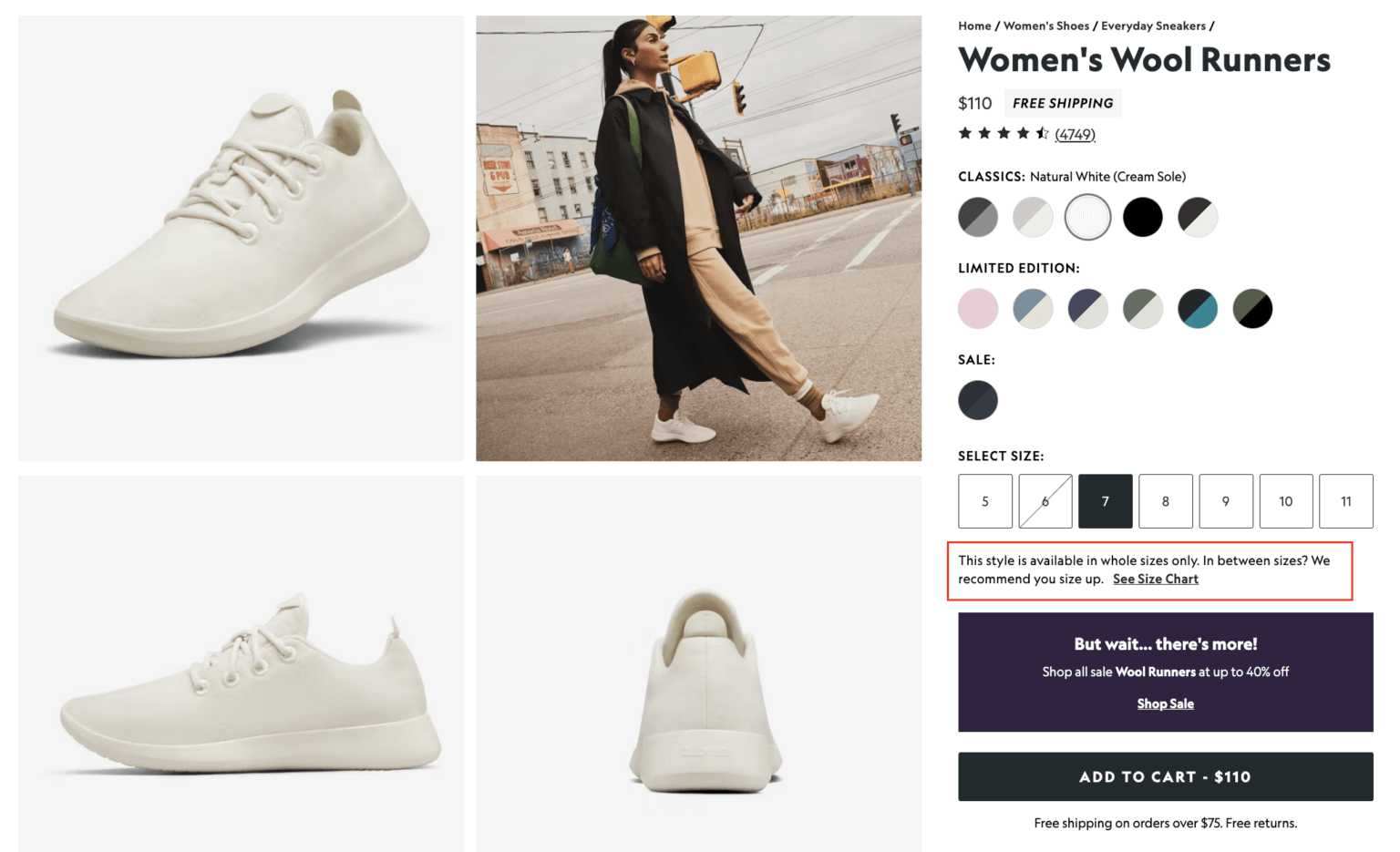Pick size 11

[1346, 501]
